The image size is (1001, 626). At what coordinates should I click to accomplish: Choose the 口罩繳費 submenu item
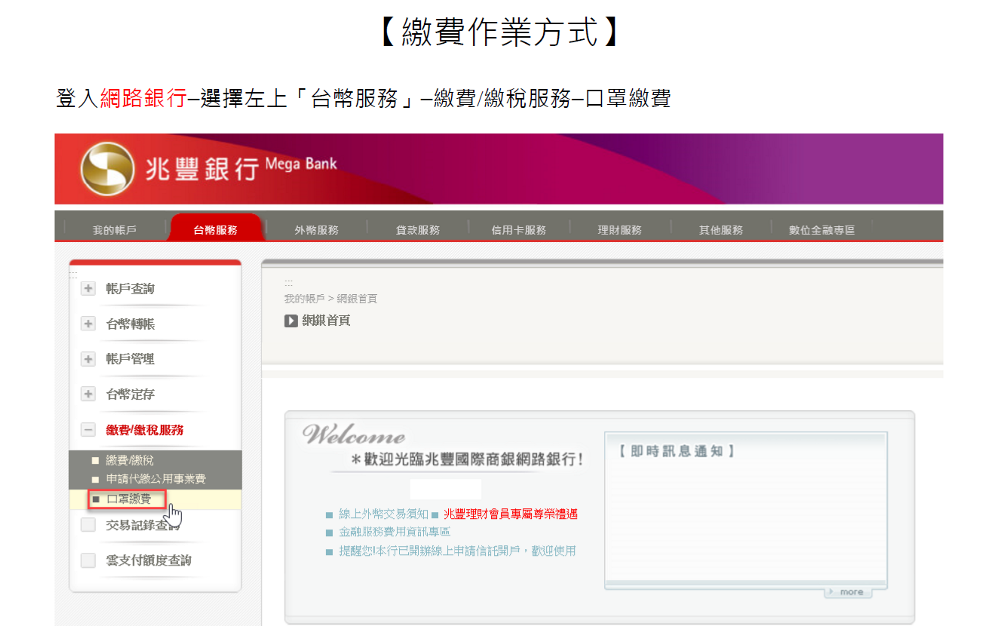pos(128,498)
